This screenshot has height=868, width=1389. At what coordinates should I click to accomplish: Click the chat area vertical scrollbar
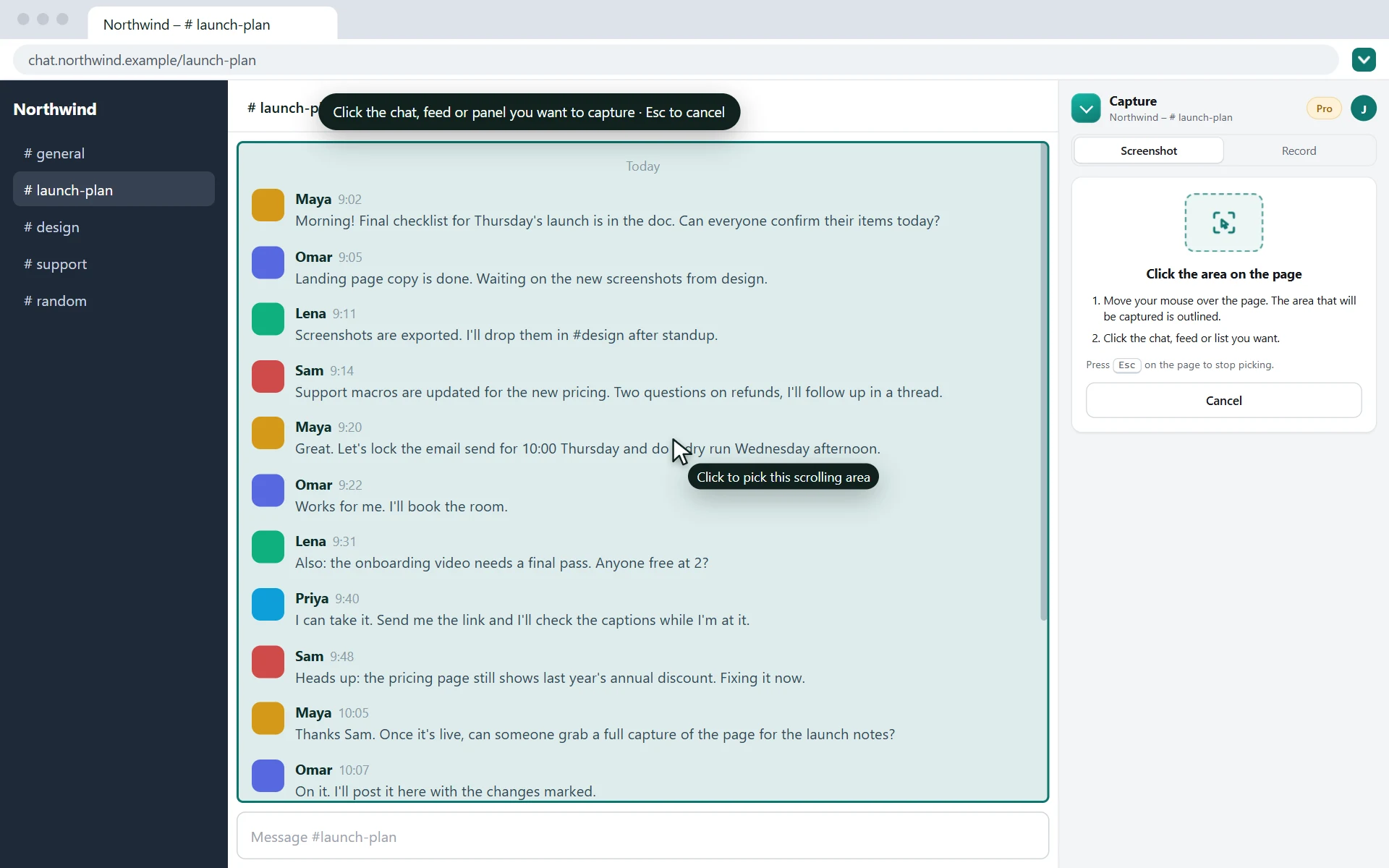[x=1044, y=382]
